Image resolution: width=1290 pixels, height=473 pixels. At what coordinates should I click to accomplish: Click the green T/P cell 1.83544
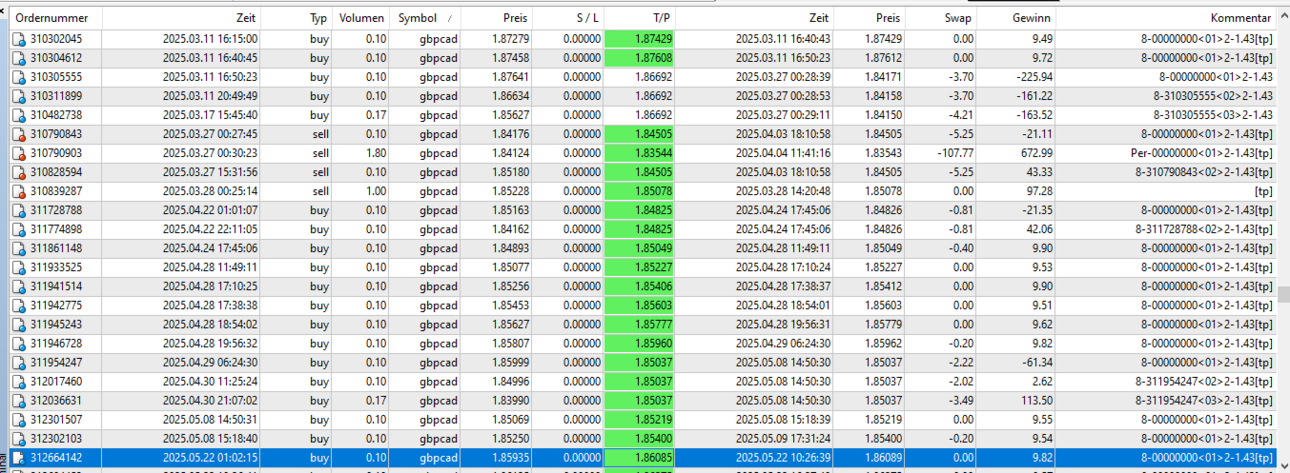point(640,153)
